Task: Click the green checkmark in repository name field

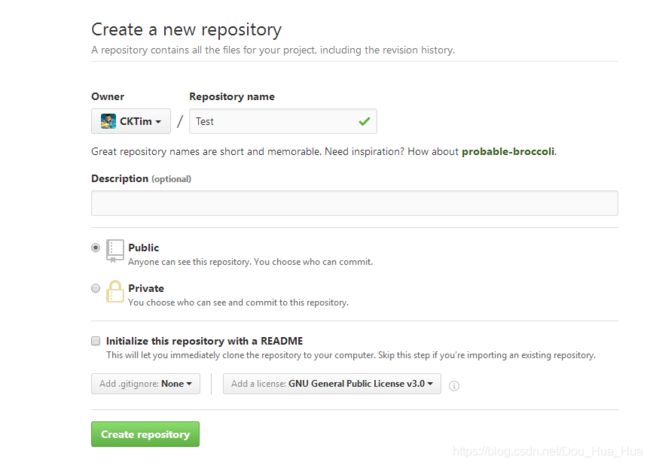Action: [x=364, y=121]
